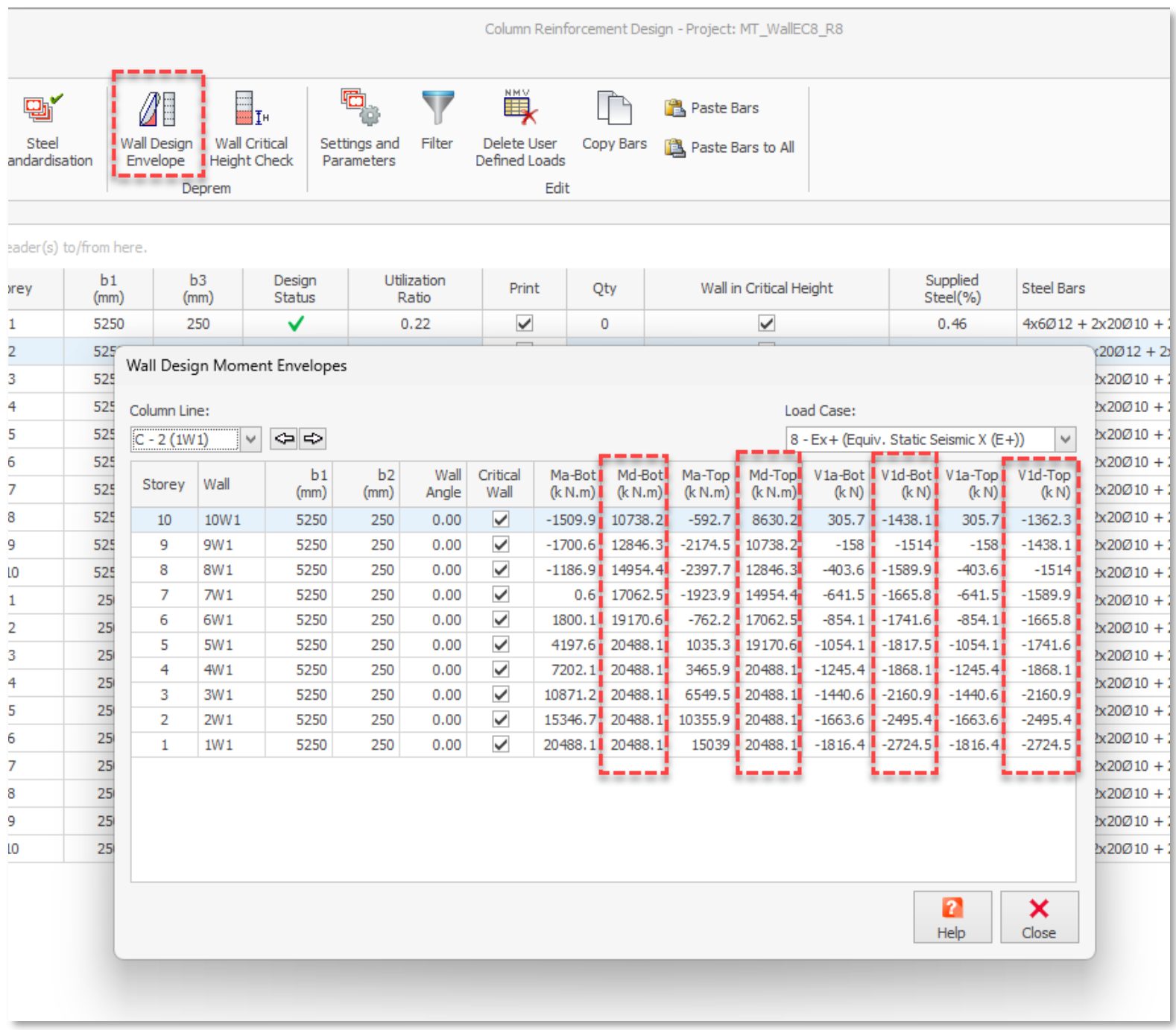Screen dimensions: 1176x1030
Task: Click Paste Bars
Action: click(712, 108)
